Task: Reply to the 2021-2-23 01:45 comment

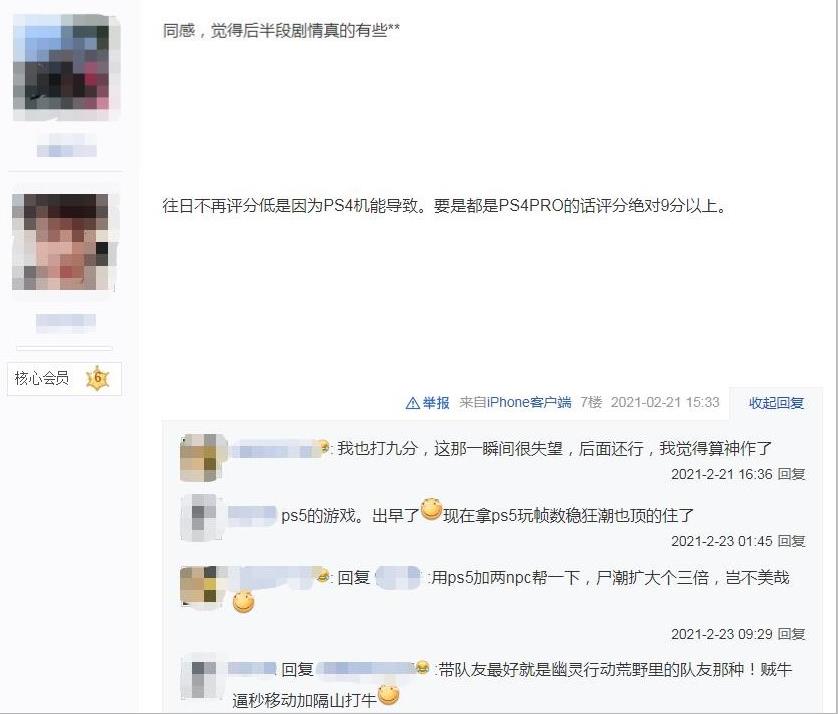Action: pos(792,541)
